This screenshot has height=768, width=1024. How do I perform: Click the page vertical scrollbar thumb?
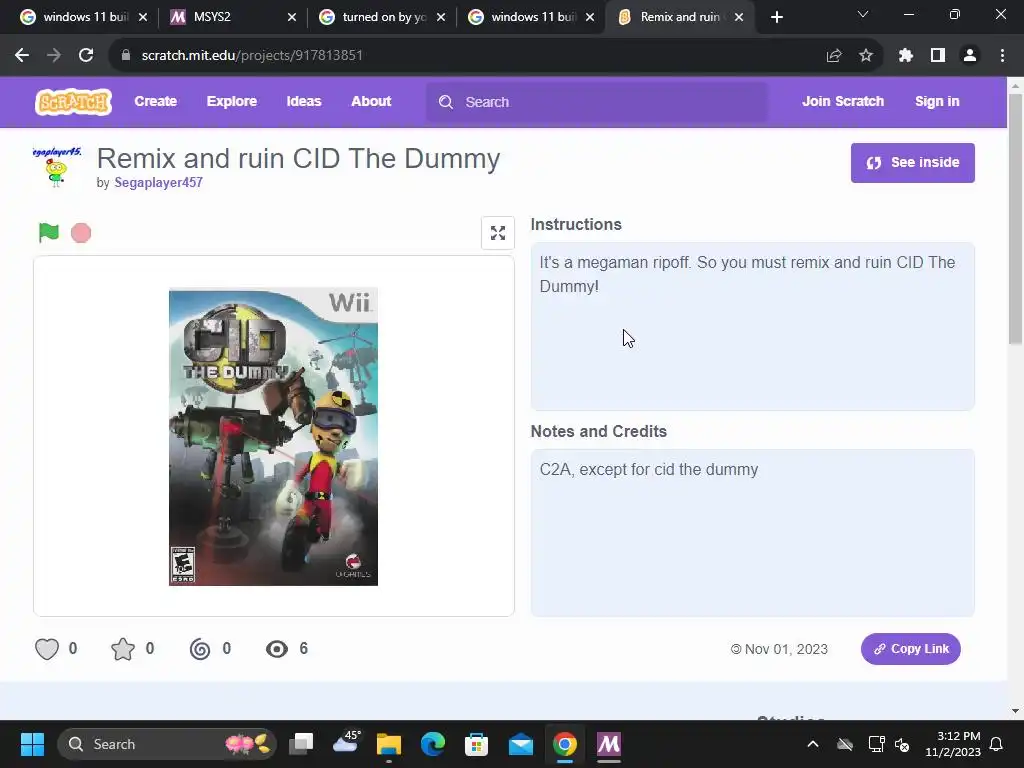pos(1015,219)
